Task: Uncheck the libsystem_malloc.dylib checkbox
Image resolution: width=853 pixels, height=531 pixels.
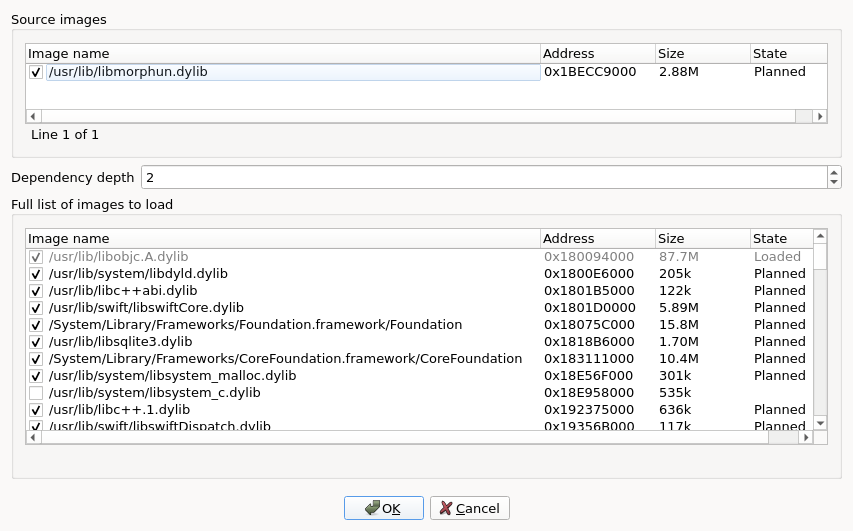Action: click(36, 376)
